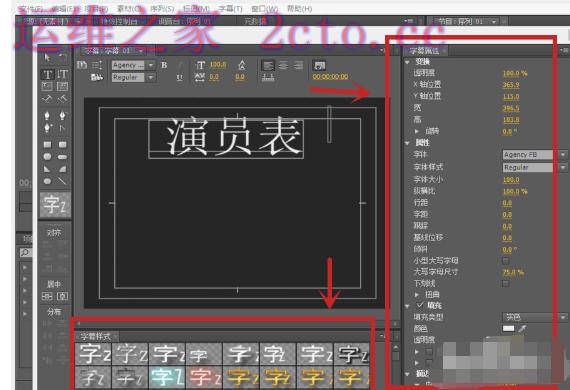Switch to the 字幕样式 panel tab
The width and height of the screenshot is (570, 390).
click(x=95, y=337)
